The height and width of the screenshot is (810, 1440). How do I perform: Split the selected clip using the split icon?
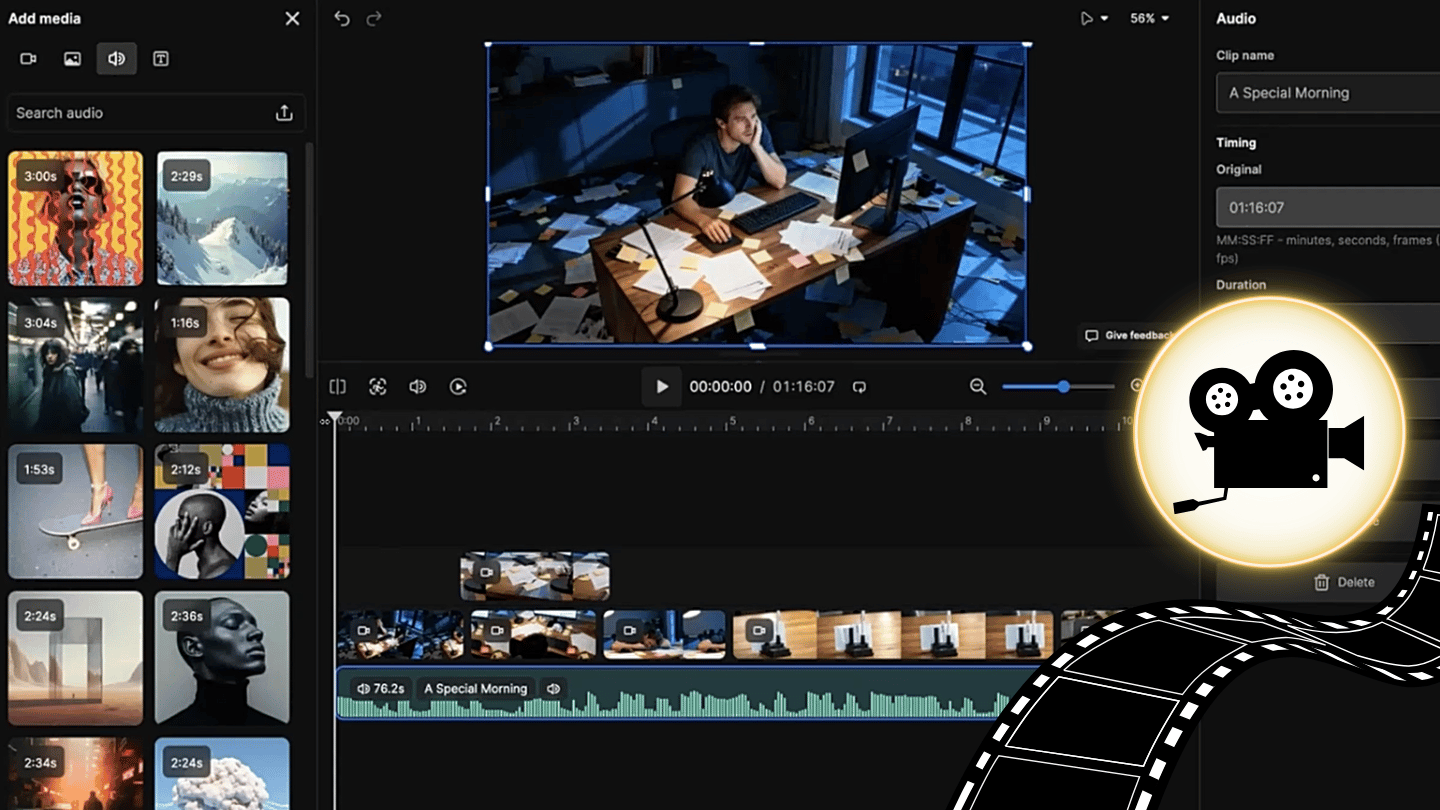pyautogui.click(x=337, y=386)
